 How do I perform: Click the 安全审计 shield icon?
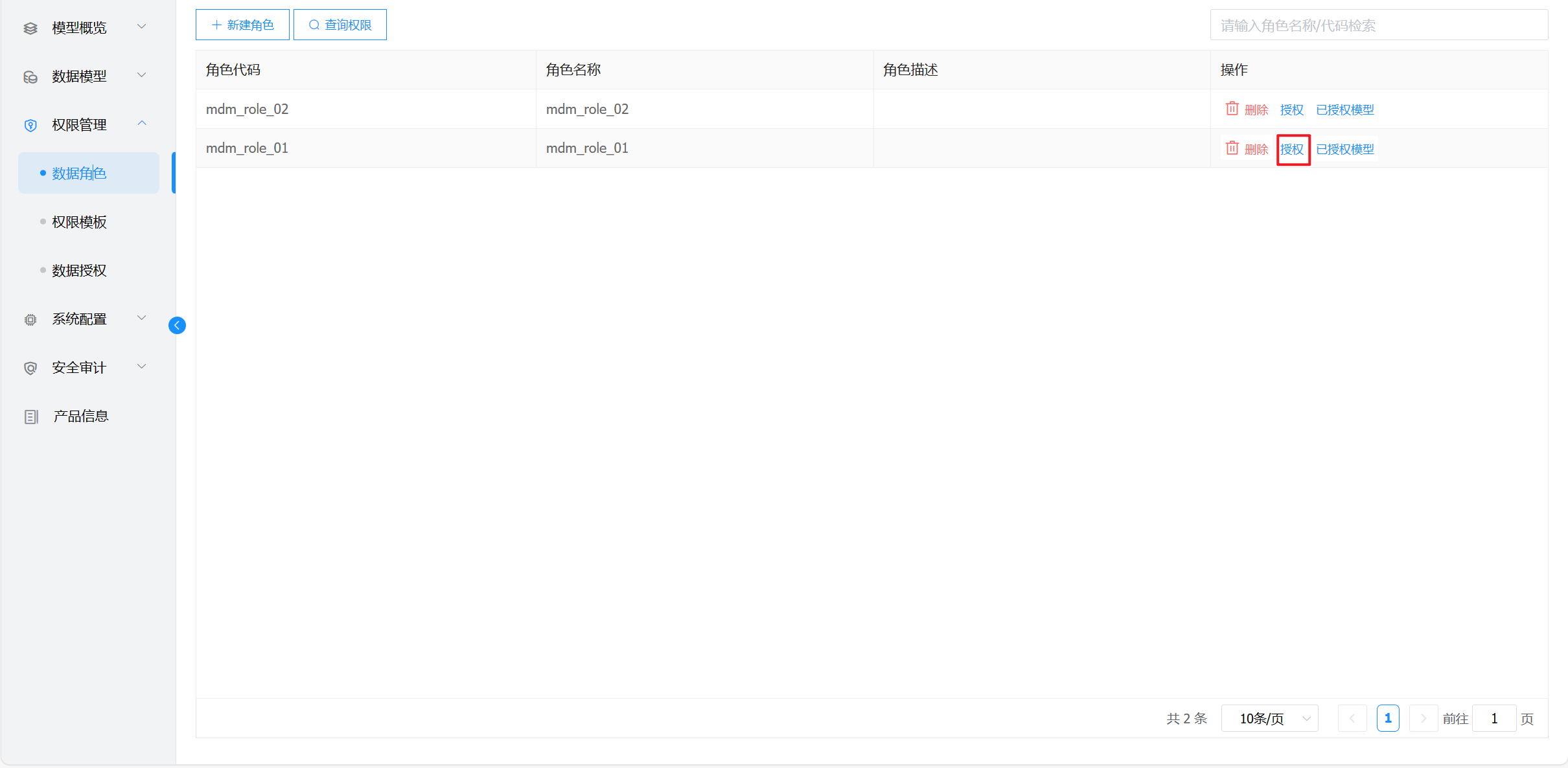coord(30,368)
